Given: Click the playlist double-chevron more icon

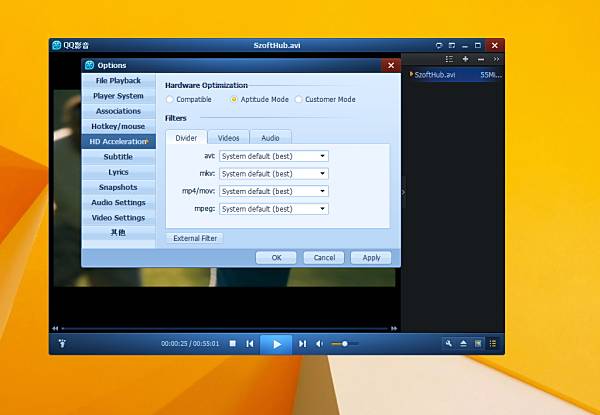Looking at the screenshot, I should 496,59.
